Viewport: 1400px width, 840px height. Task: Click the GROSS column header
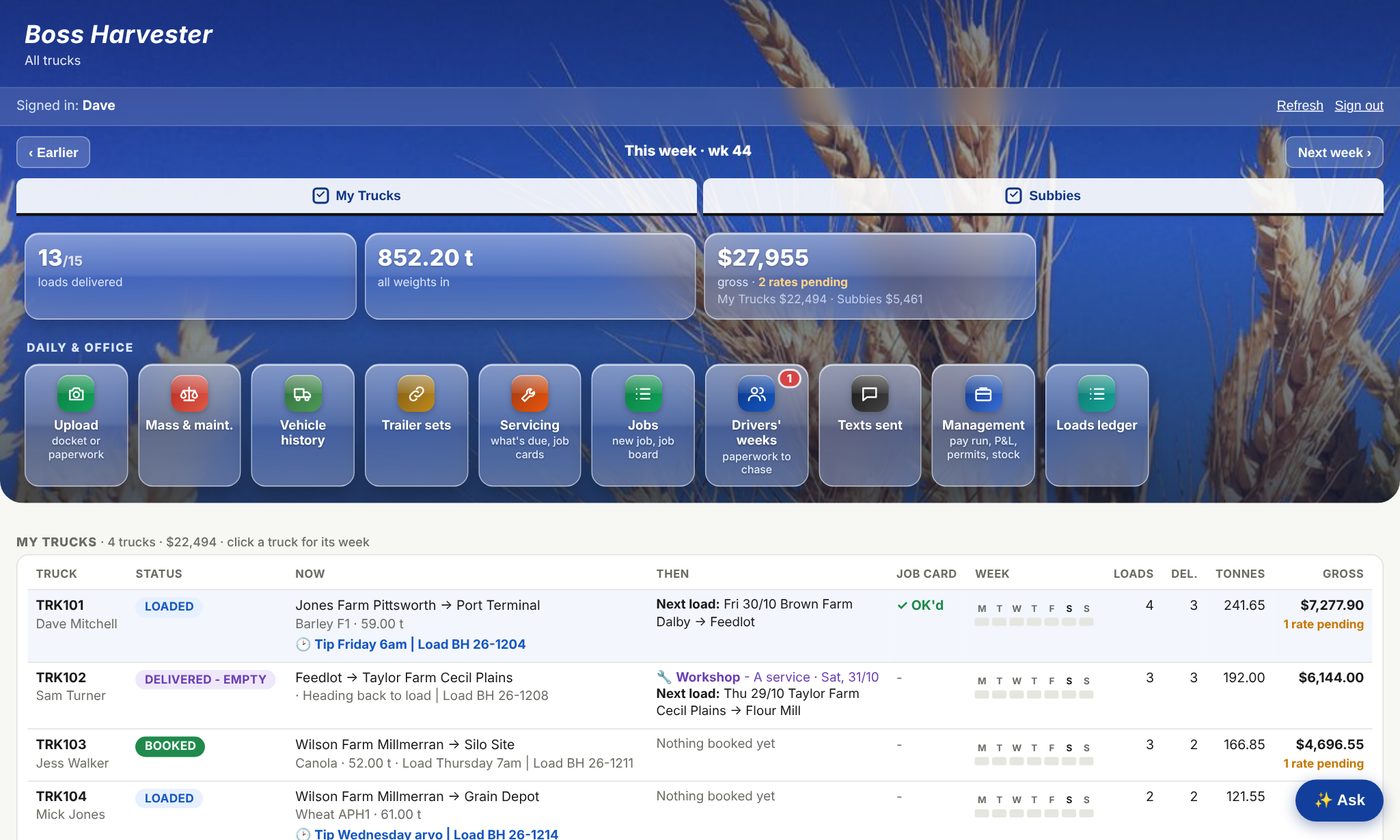coord(1343,574)
